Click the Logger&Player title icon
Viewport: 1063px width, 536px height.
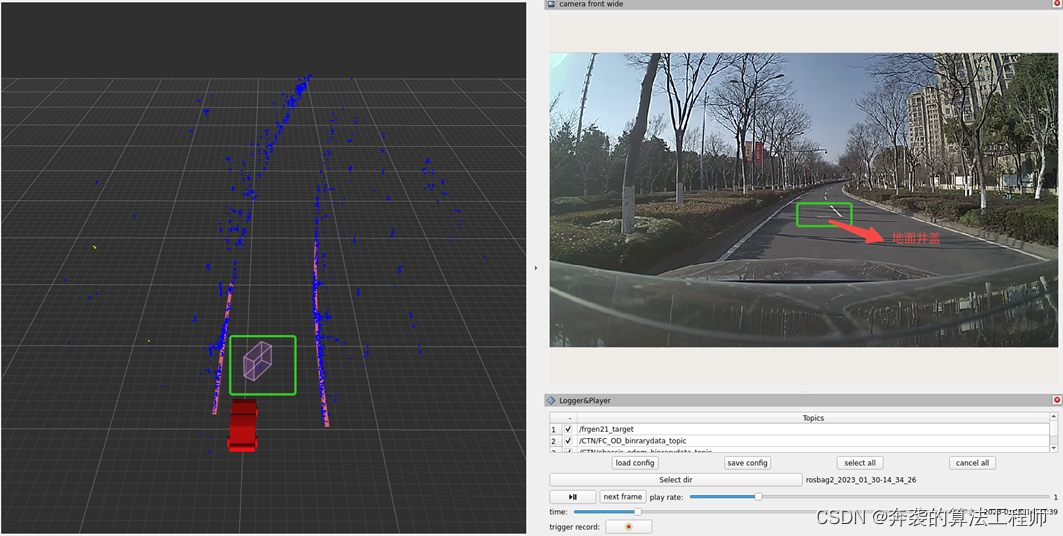(550, 400)
